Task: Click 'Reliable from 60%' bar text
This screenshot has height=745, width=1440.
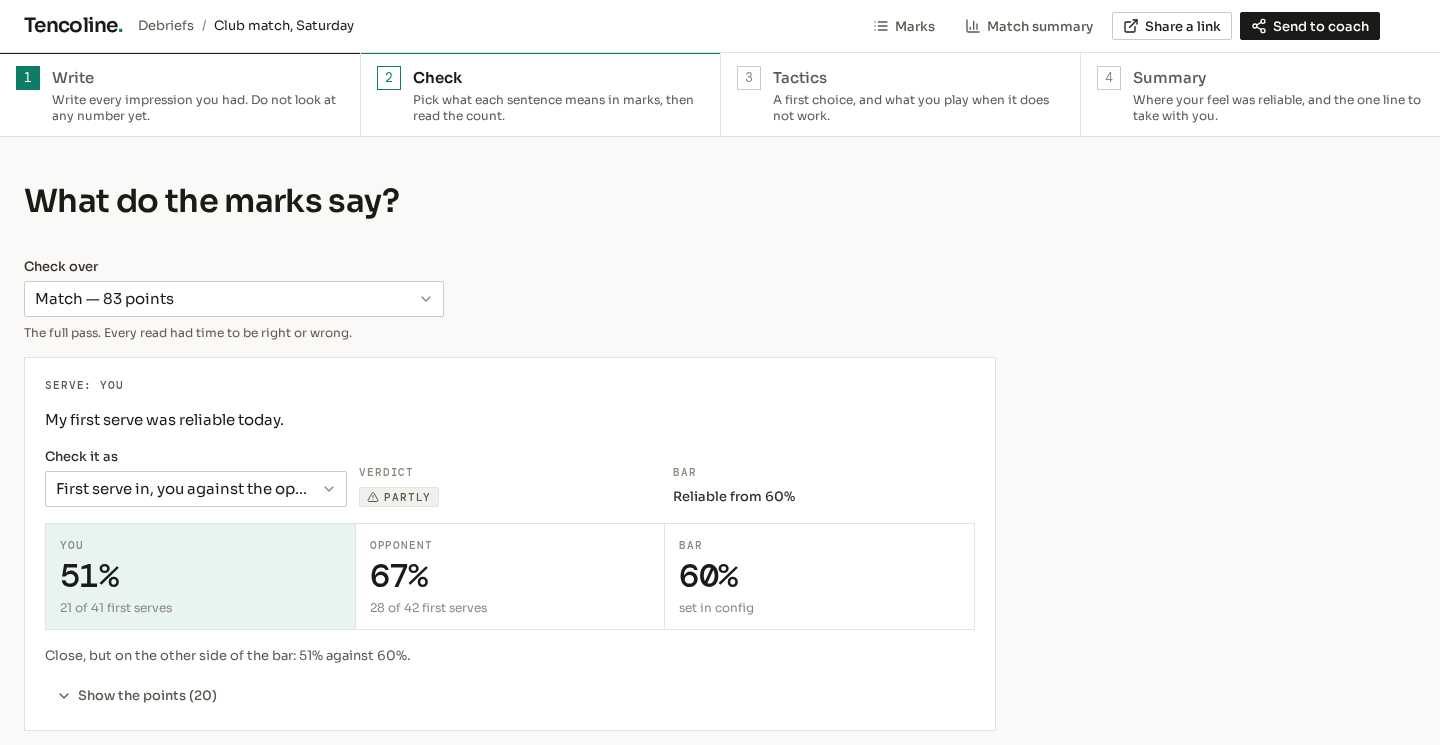Action: click(734, 497)
